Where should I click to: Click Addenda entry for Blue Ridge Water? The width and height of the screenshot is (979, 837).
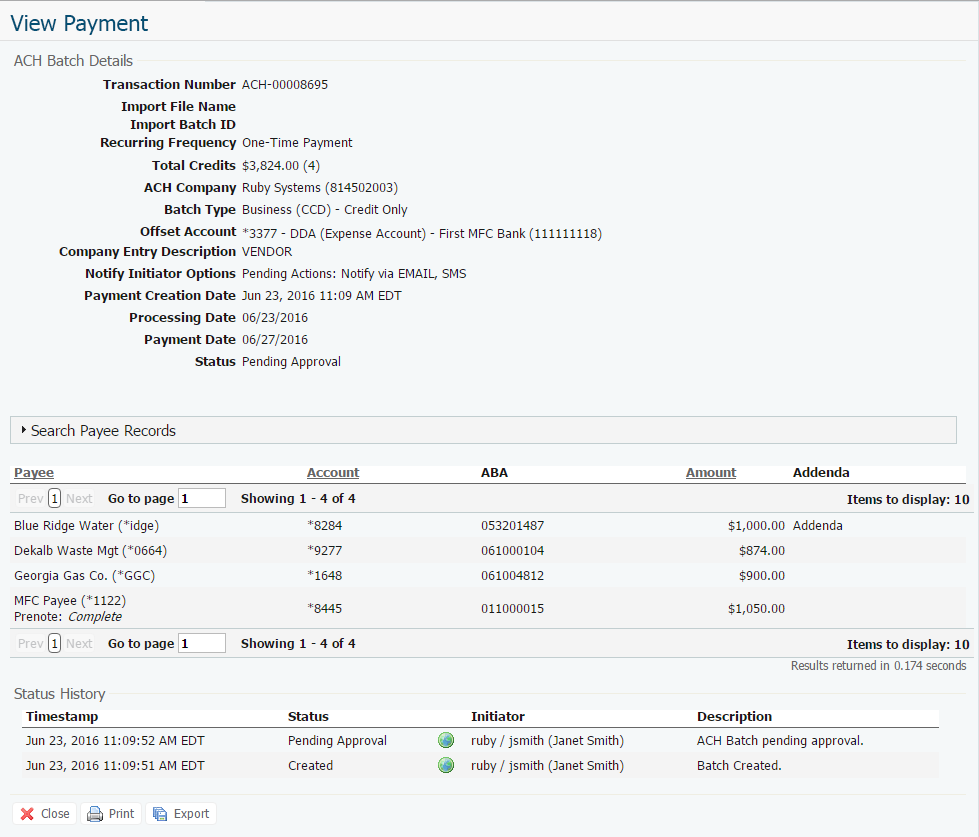click(x=817, y=525)
